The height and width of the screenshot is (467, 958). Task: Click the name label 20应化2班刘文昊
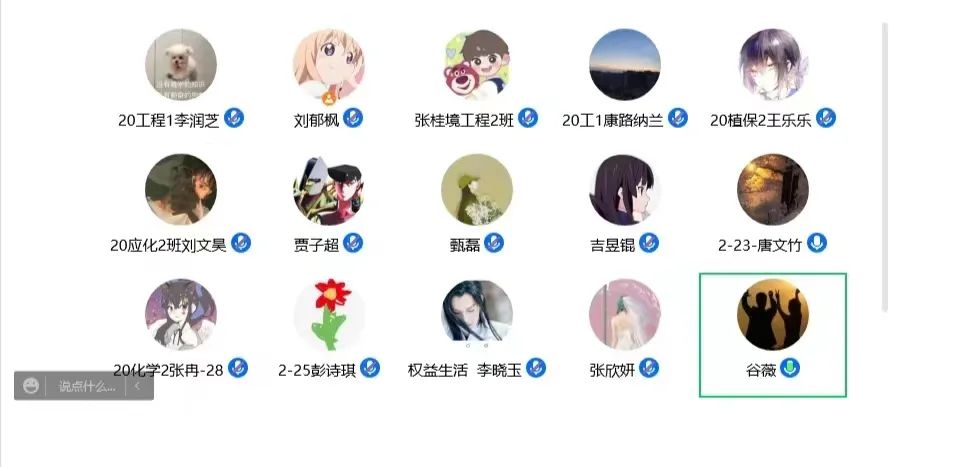coord(169,245)
